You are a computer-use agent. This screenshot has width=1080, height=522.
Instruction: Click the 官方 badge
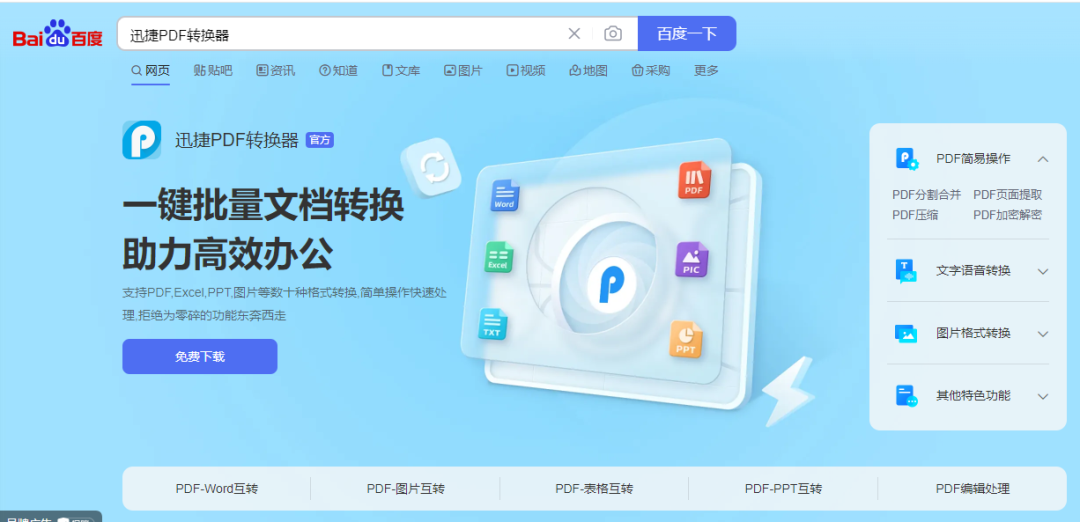click(x=320, y=140)
